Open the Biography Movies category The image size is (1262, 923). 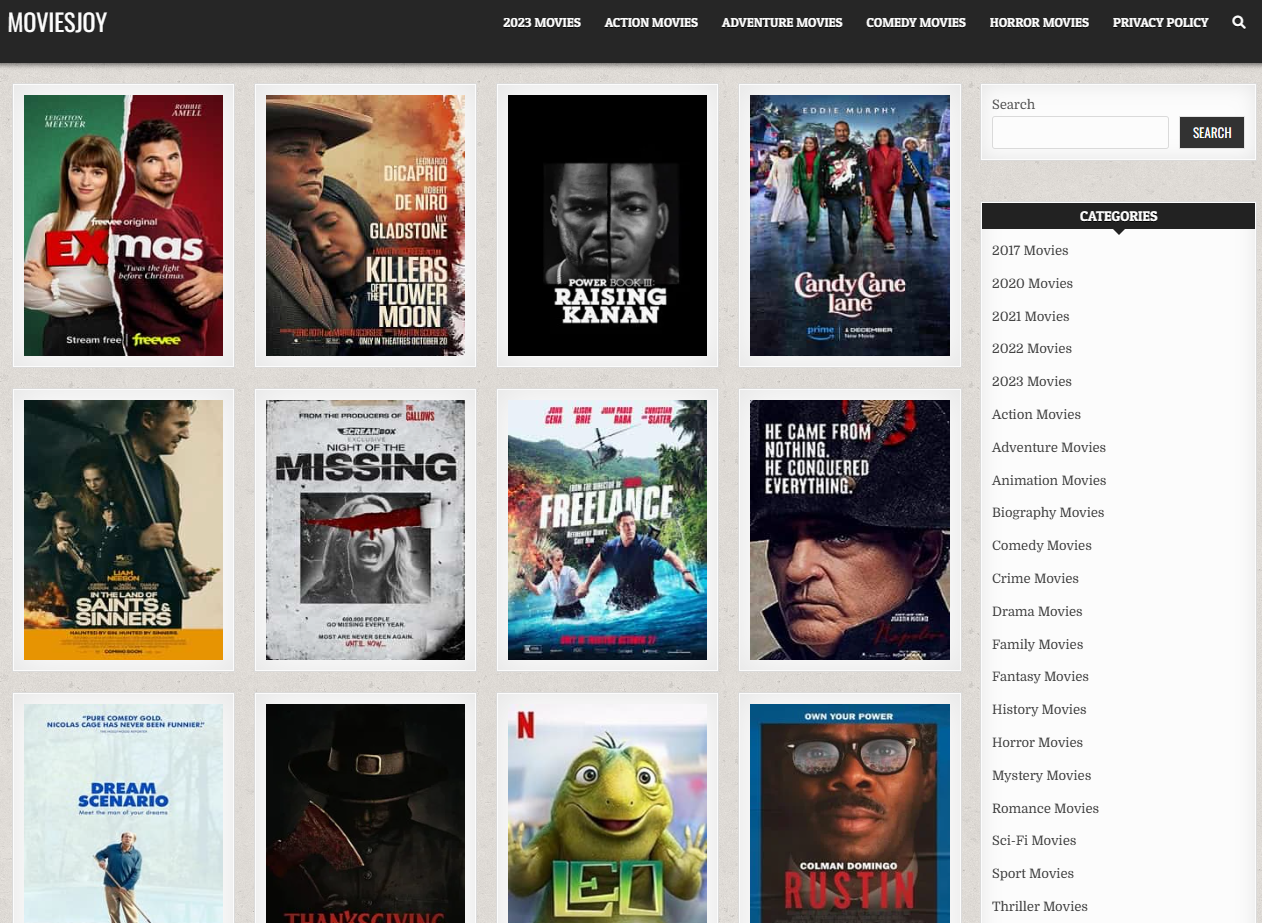[x=1047, y=512]
